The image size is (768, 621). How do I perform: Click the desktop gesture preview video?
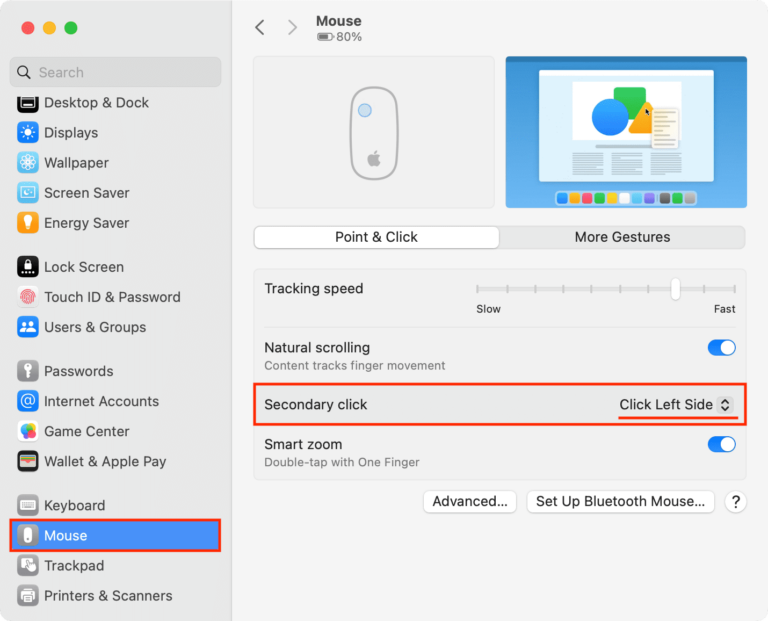pos(626,132)
